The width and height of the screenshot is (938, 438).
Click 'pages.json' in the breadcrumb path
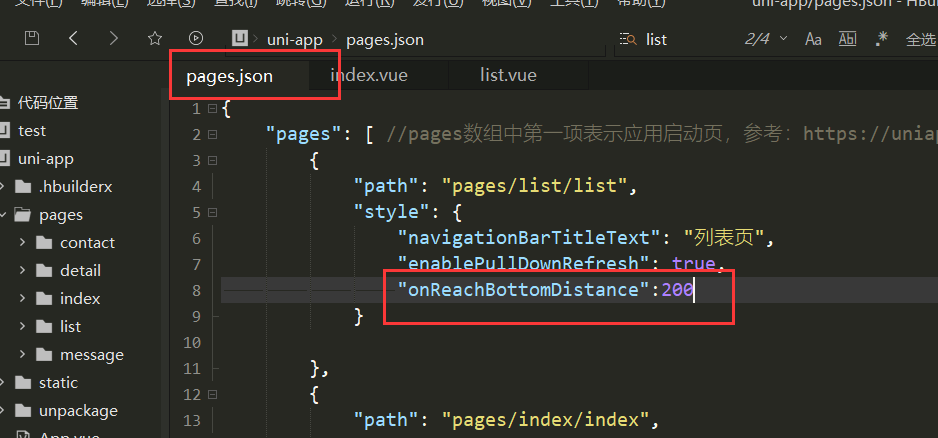(x=385, y=40)
